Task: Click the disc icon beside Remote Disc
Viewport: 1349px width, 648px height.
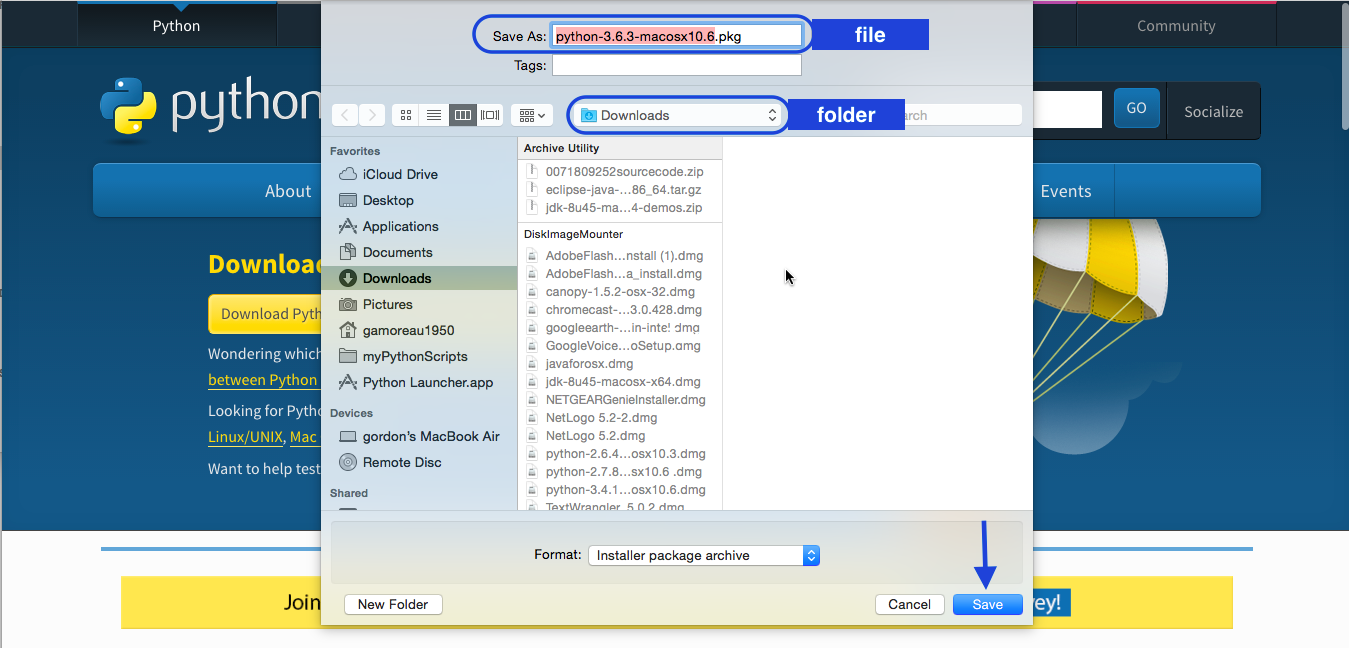Action: tap(348, 462)
